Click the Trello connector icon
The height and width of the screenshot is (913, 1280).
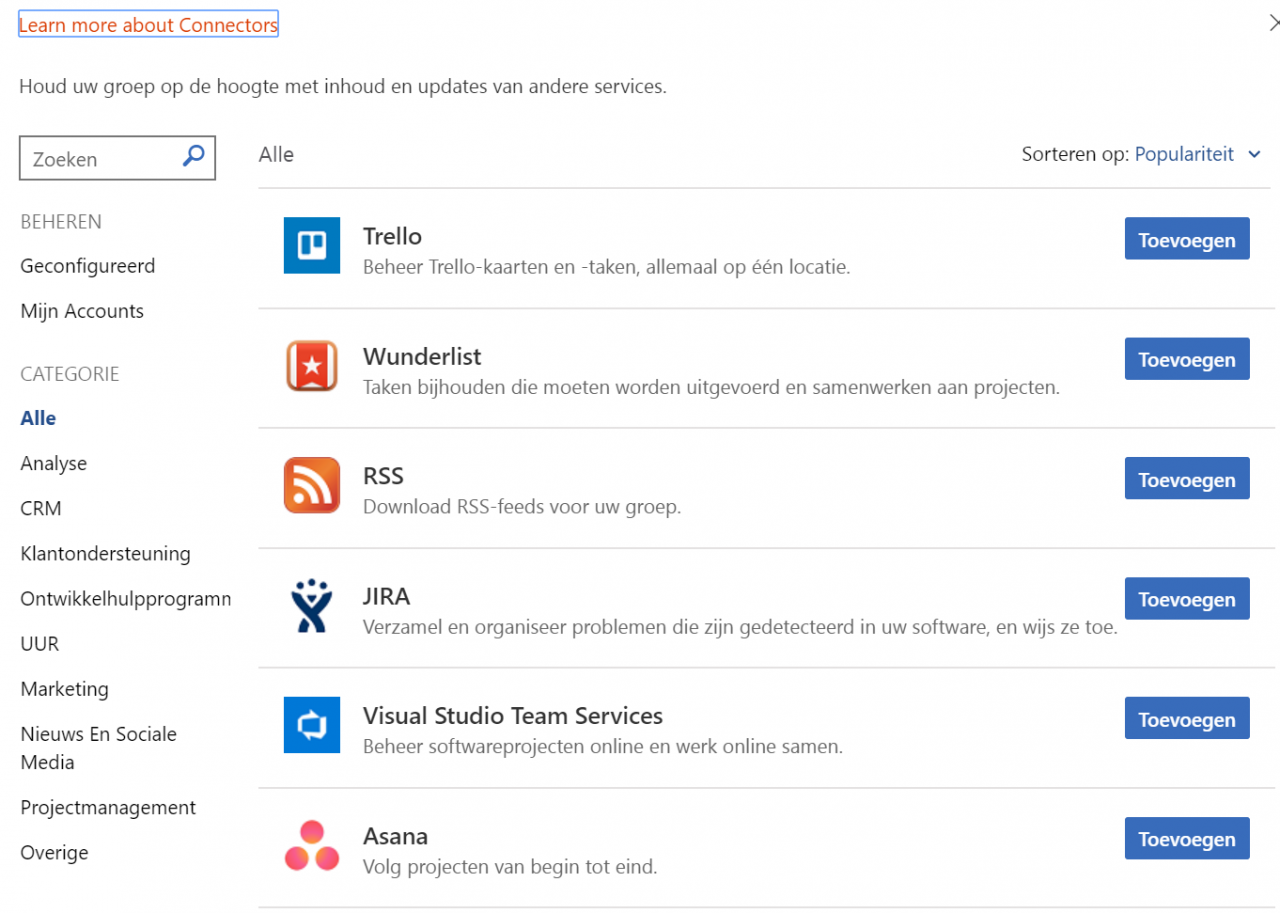[312, 245]
